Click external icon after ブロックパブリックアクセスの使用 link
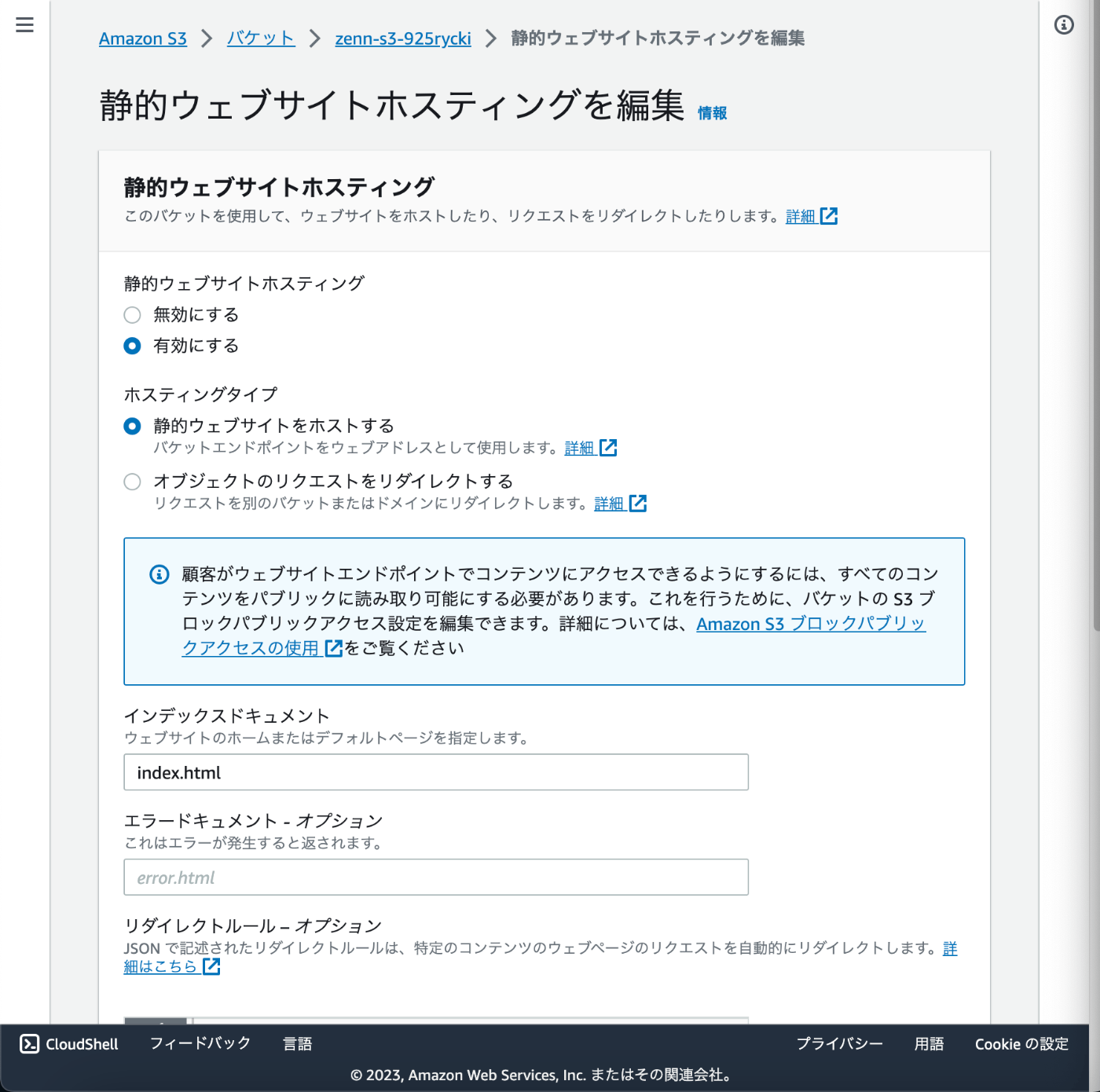1100x1092 pixels. click(x=333, y=648)
